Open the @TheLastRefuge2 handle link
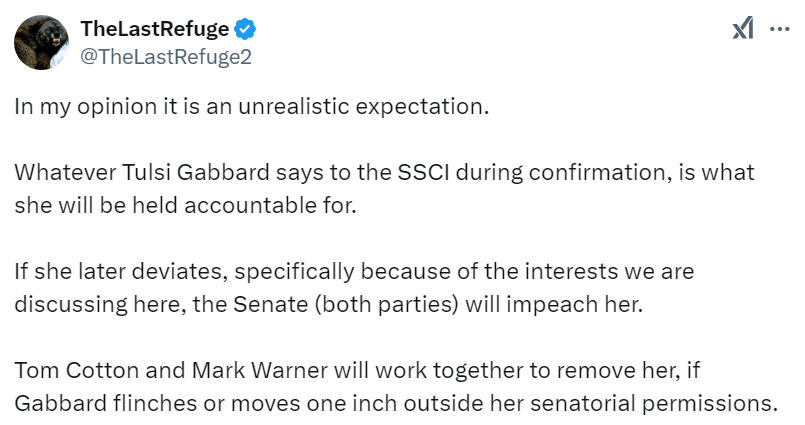805x425 pixels. pos(165,56)
